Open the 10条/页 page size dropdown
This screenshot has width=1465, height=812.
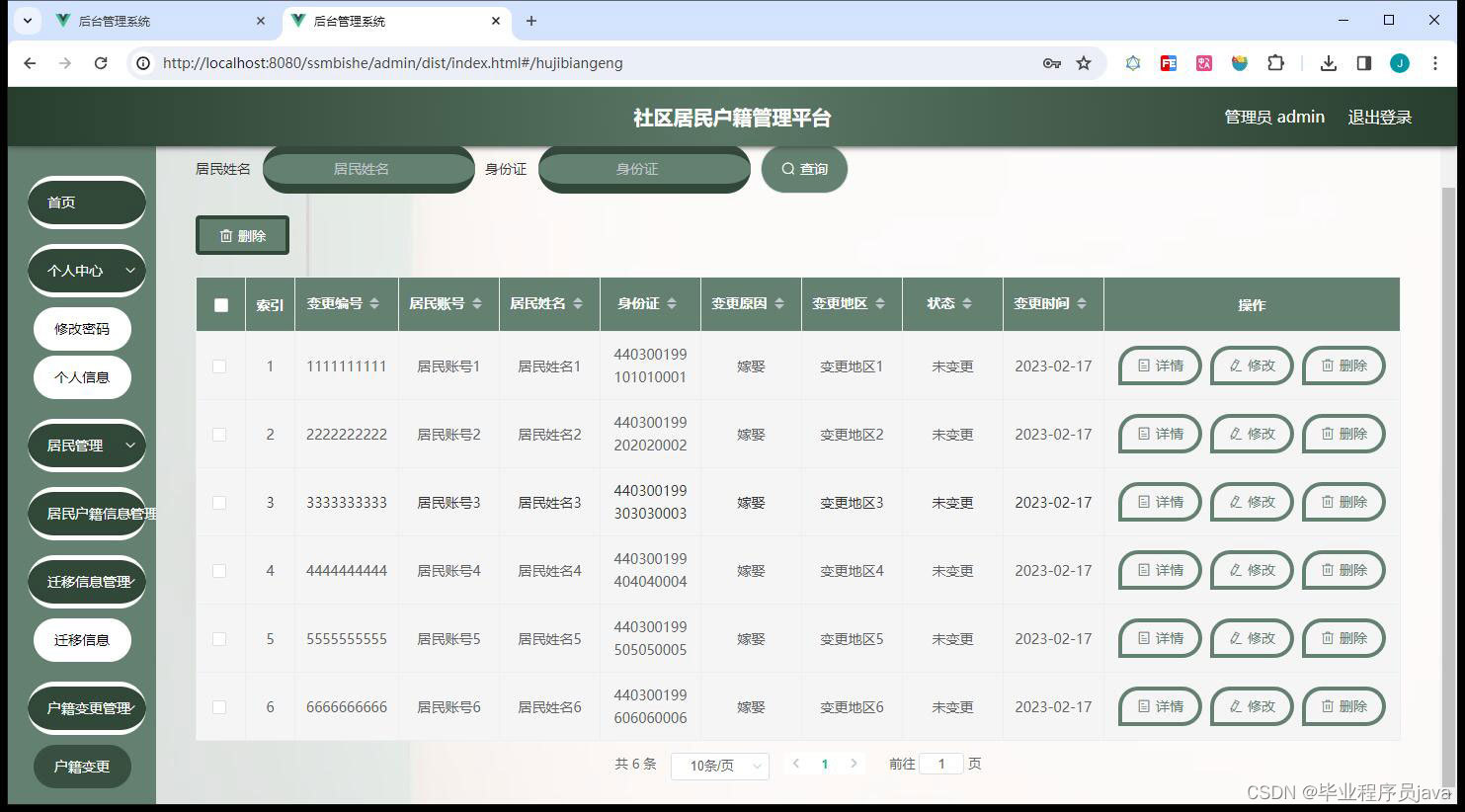click(719, 766)
